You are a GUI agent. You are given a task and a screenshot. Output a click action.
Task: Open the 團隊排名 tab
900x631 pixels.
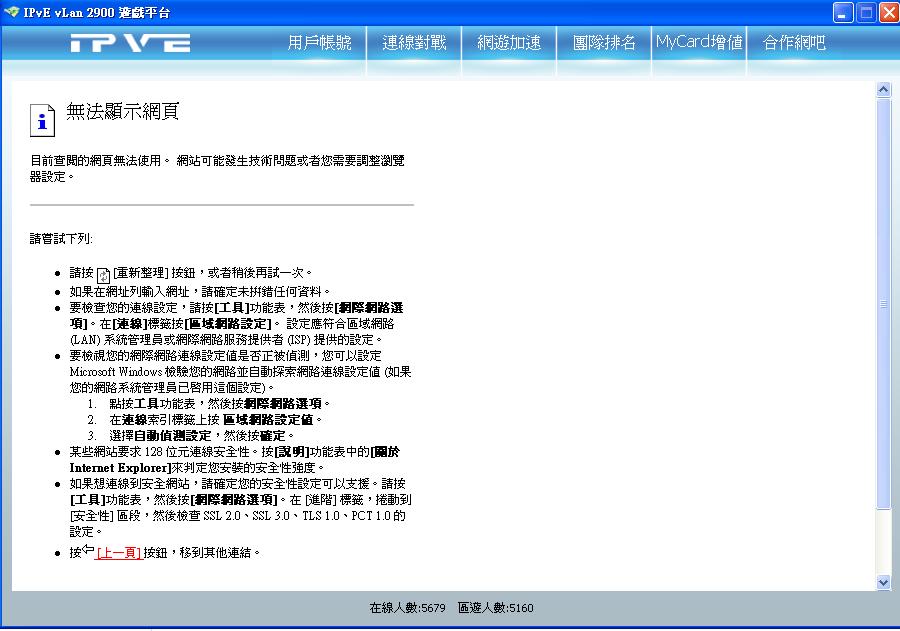click(x=604, y=42)
